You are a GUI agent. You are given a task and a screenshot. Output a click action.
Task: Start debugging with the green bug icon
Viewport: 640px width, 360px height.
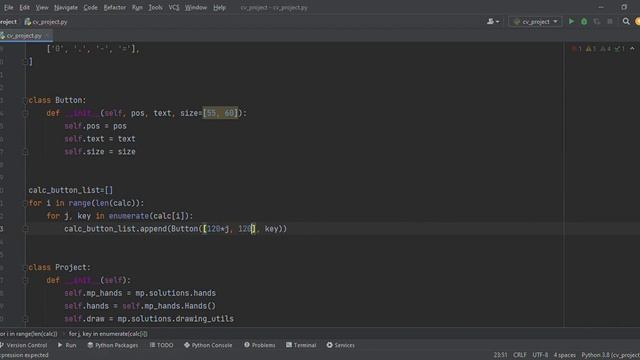(x=584, y=22)
